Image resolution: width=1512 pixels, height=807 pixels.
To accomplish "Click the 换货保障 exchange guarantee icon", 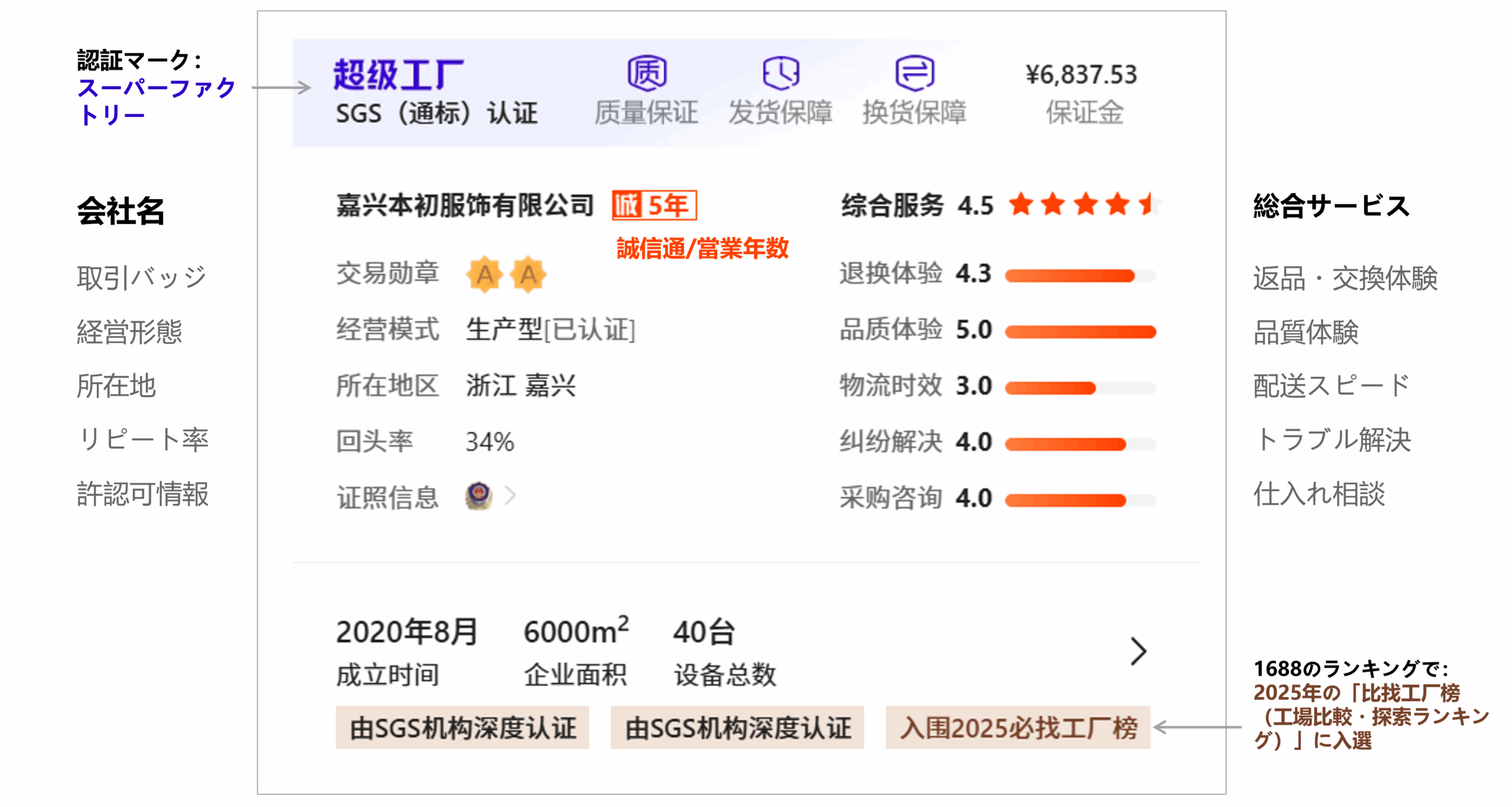I will tap(914, 74).
